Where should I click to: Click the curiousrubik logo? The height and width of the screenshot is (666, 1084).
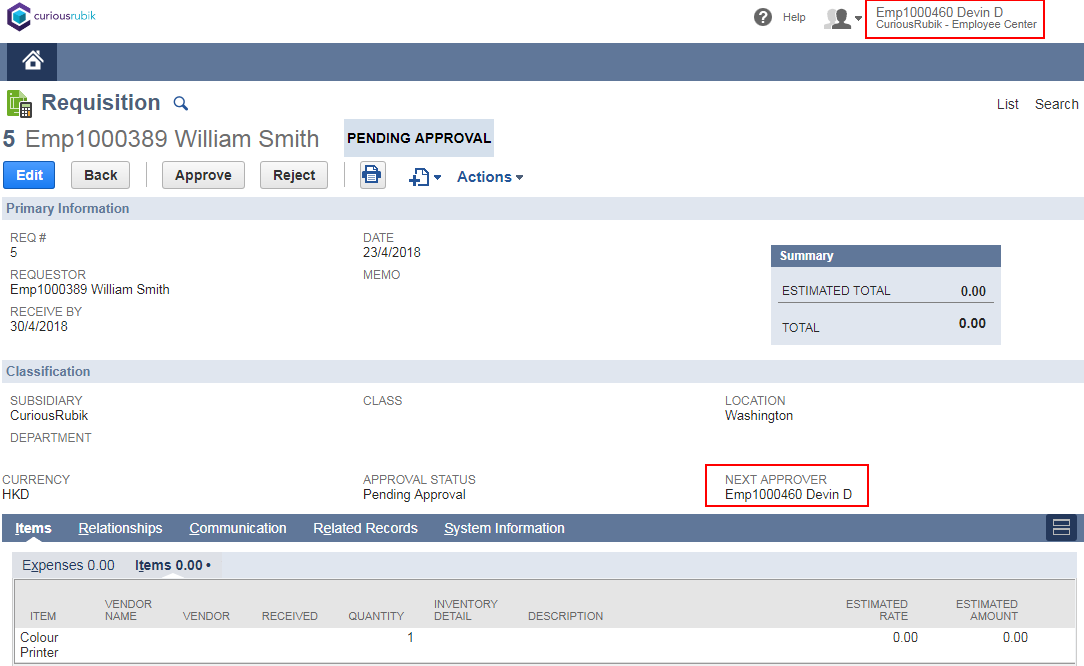pos(50,16)
